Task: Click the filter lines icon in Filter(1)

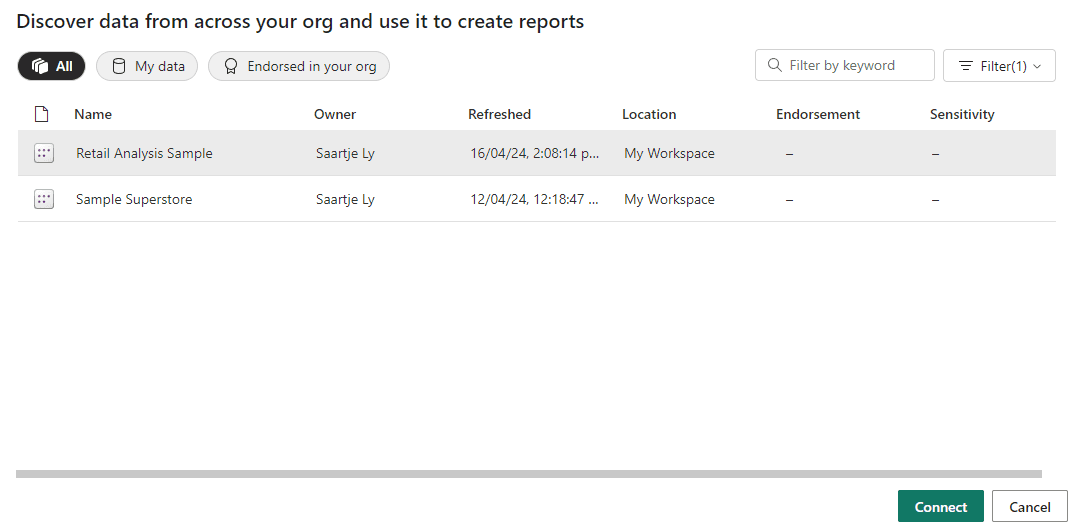Action: 965,66
